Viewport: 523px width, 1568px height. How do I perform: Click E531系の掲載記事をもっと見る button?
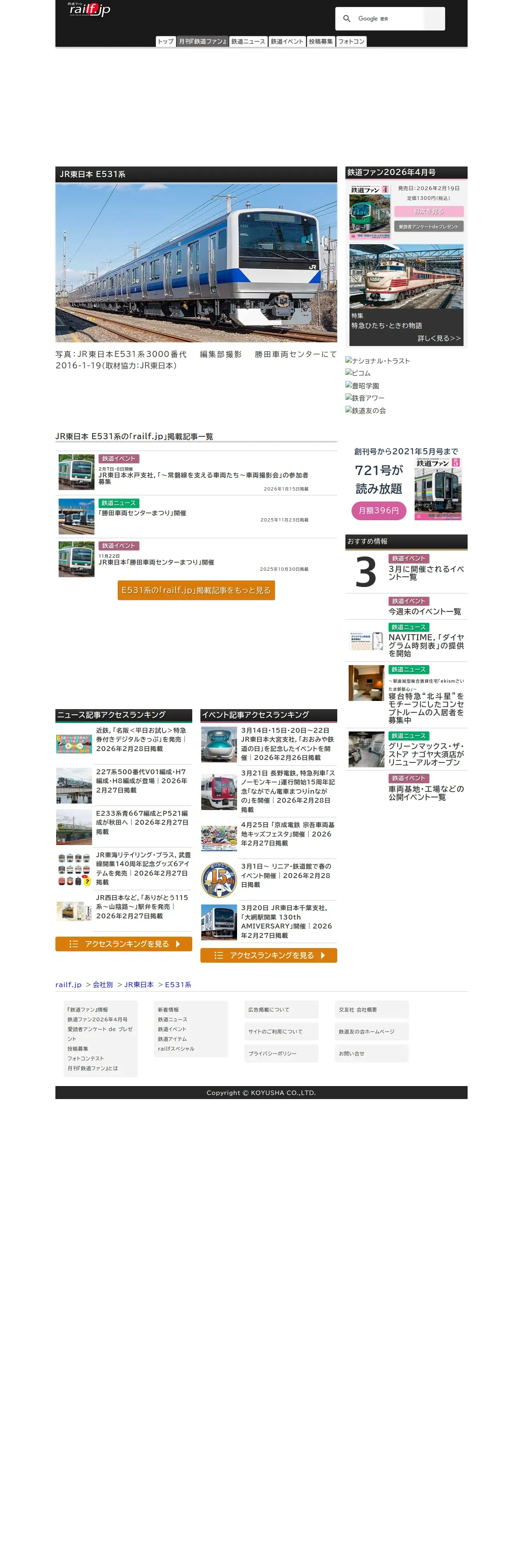pos(196,590)
